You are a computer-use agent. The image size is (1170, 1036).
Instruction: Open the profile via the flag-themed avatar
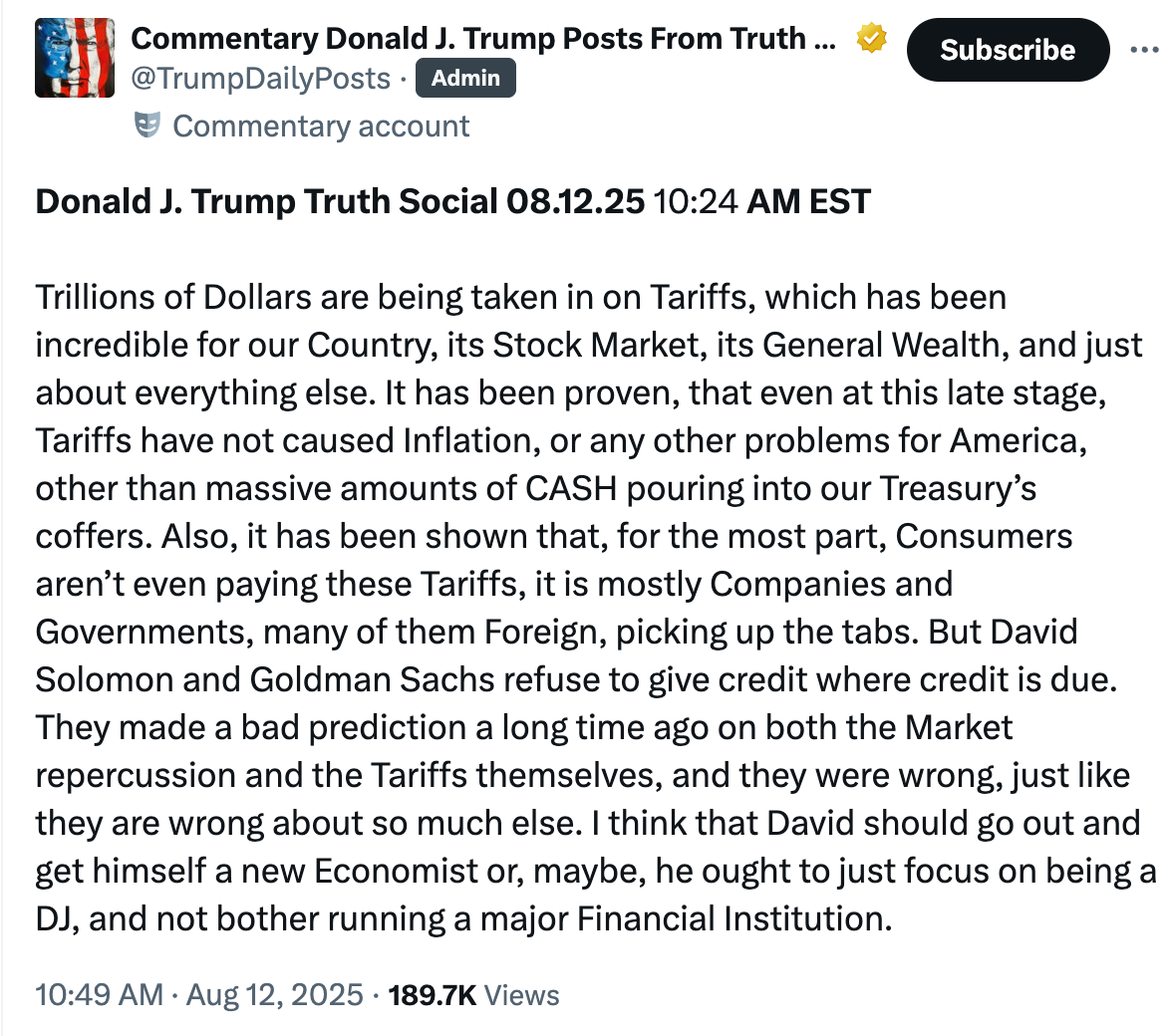click(74, 57)
